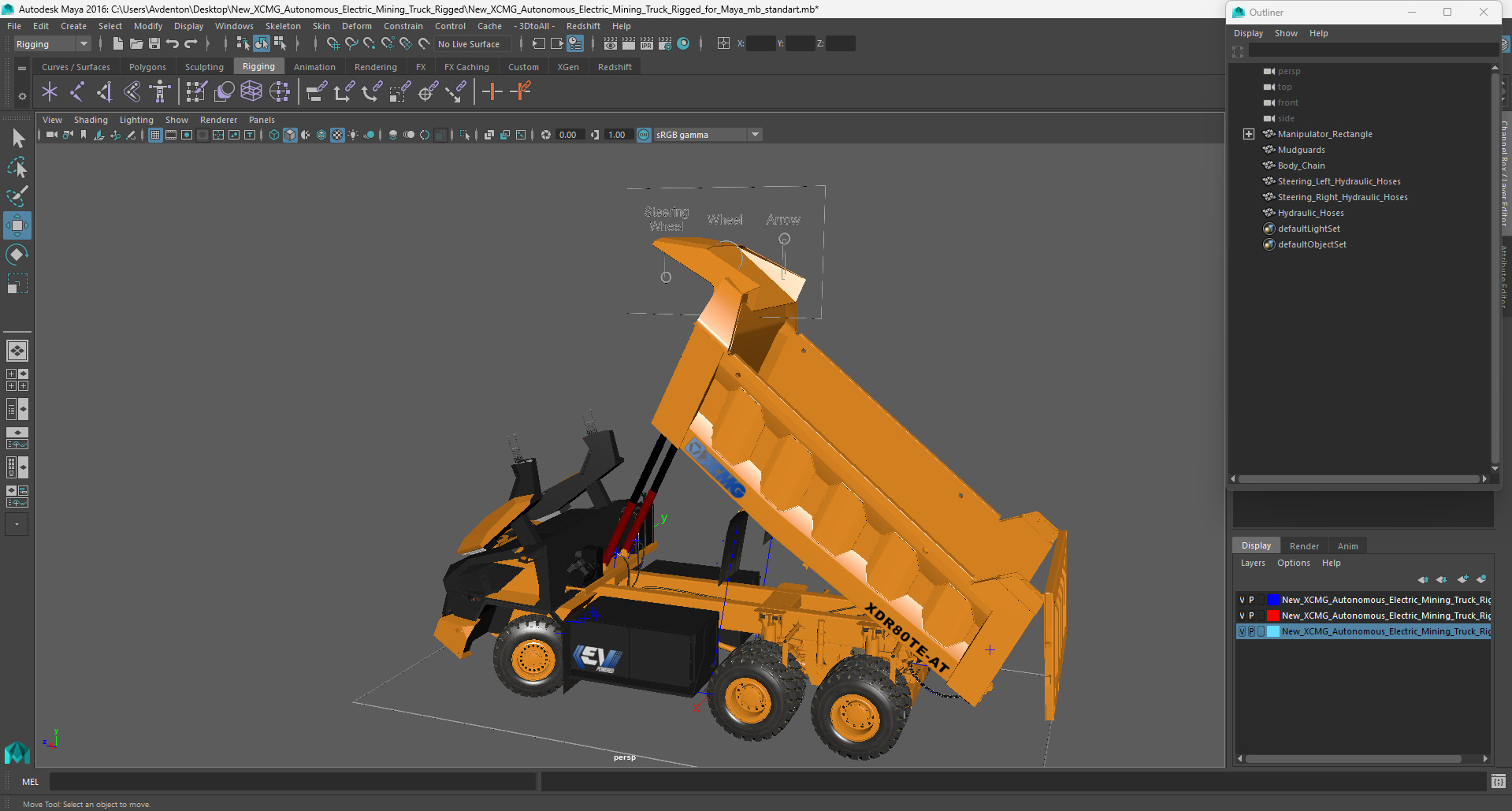Open the Deform menu in menu bar
Viewport: 1512px width, 811px height.
[x=356, y=26]
